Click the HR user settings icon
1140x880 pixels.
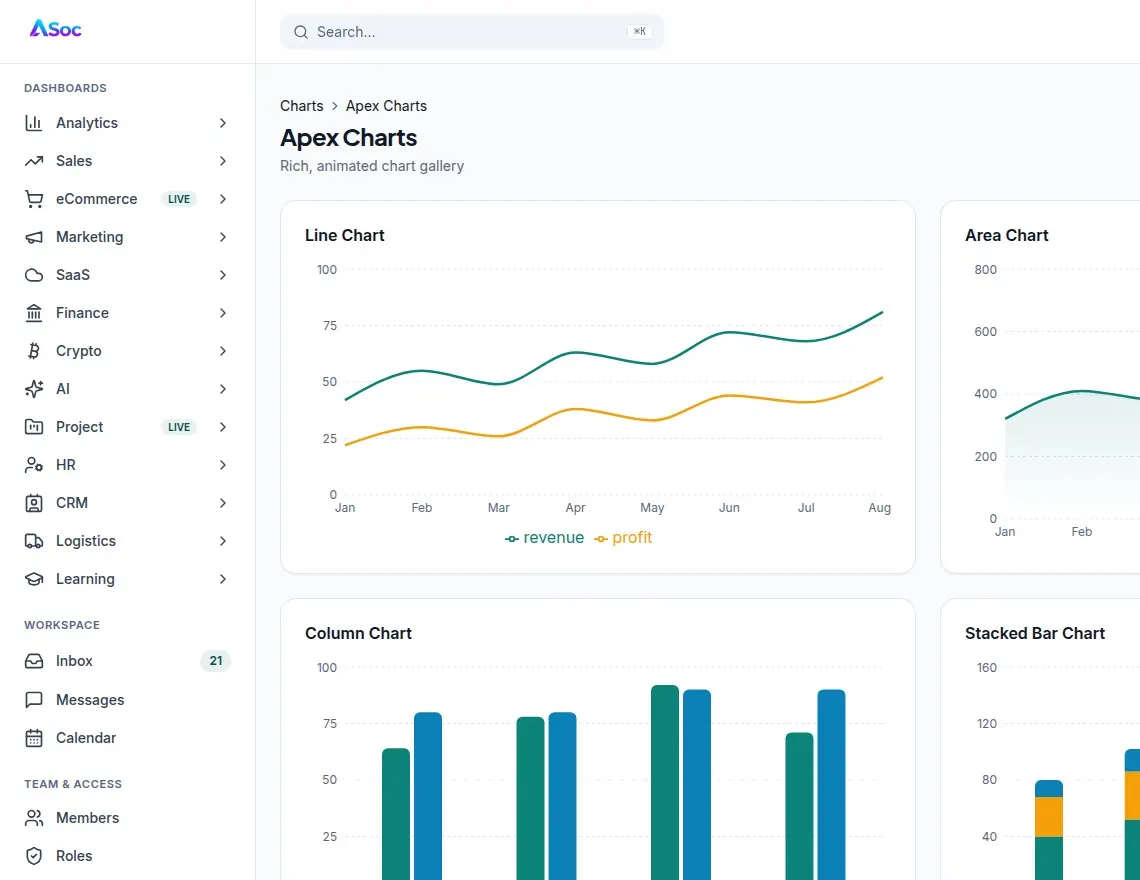(x=33, y=465)
